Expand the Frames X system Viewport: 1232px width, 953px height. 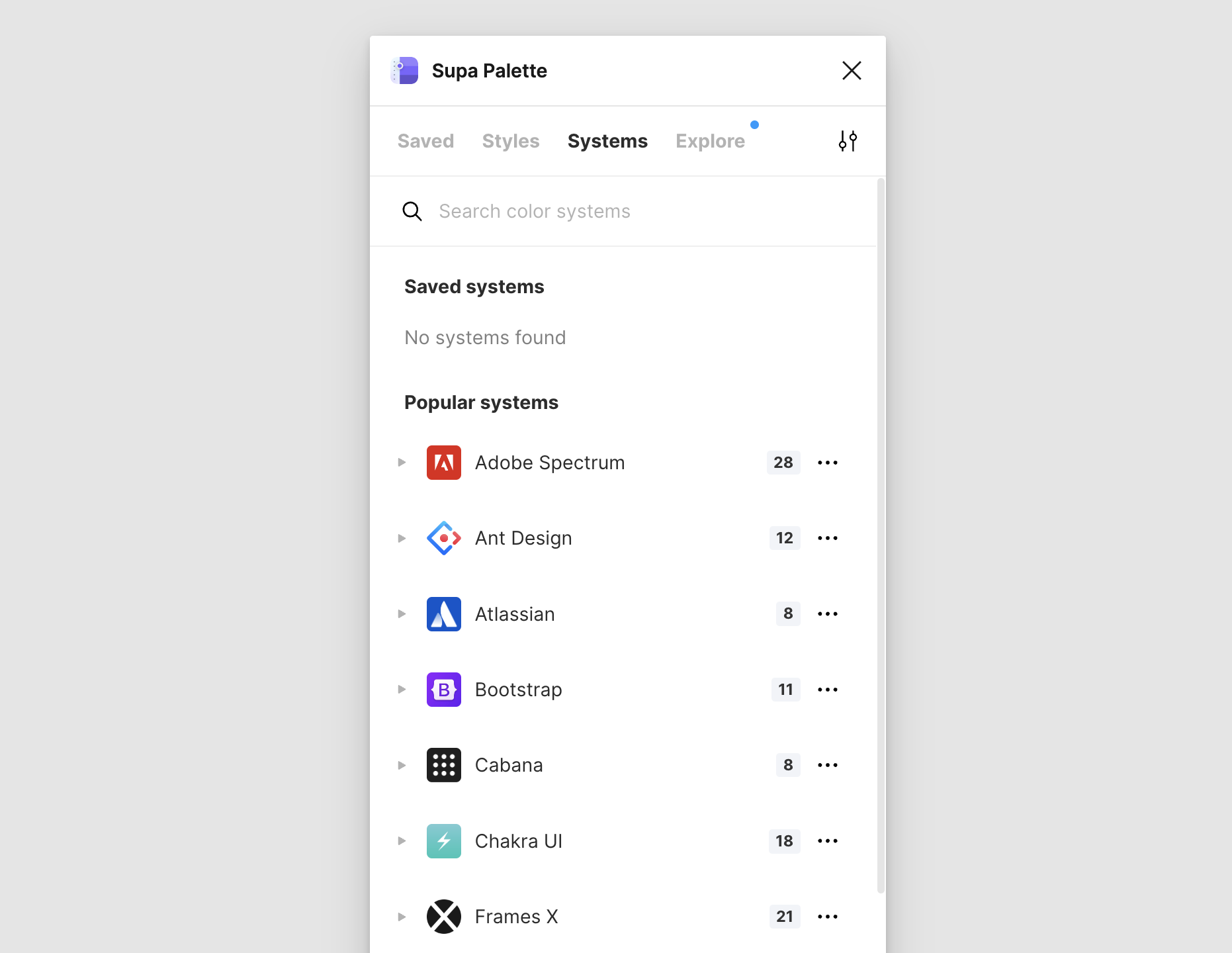[x=402, y=917]
